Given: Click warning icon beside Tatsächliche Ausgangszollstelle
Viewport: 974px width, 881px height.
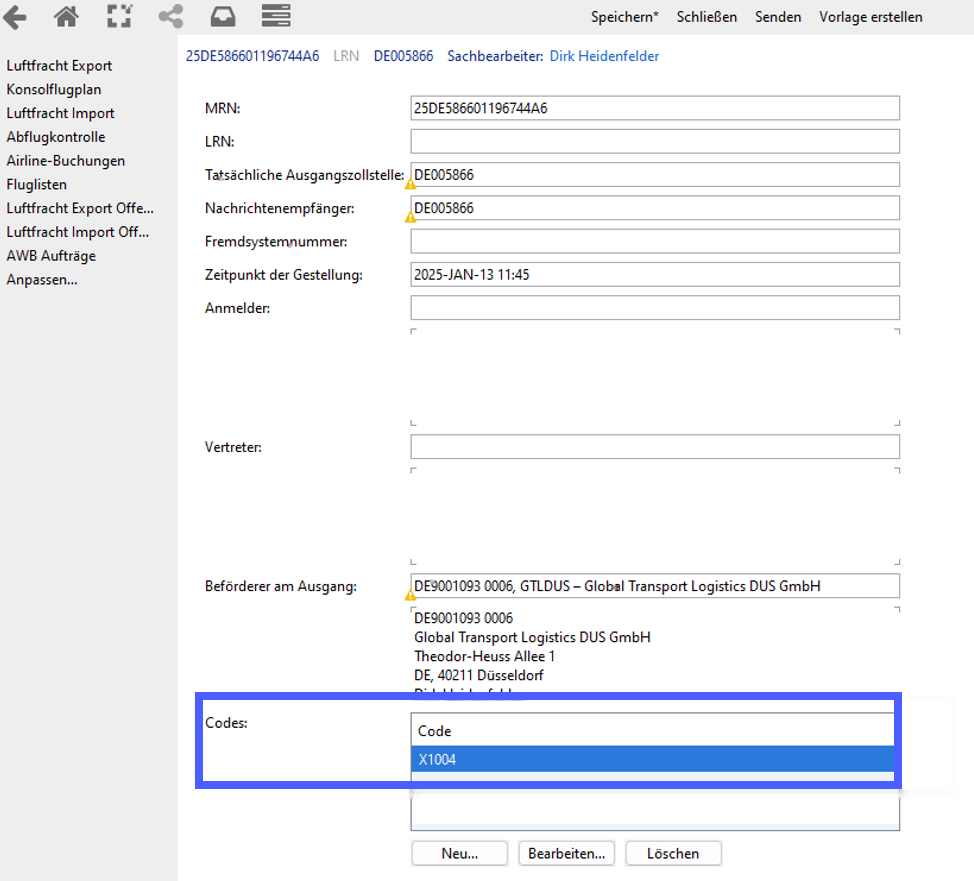Looking at the screenshot, I should (410, 185).
